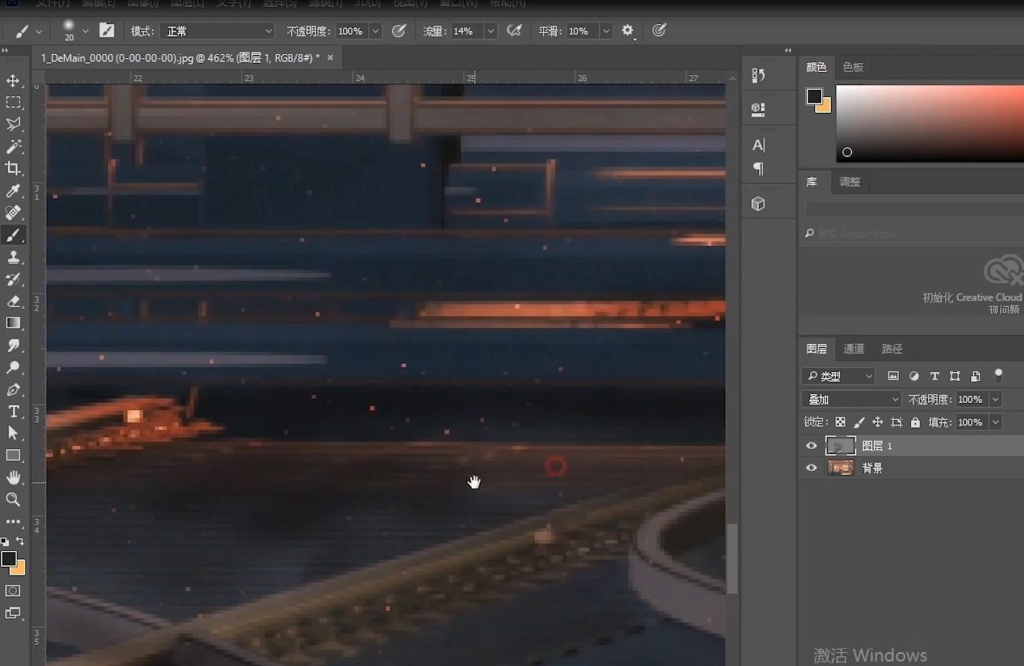Select the Brush tool in the left toolbar
Image resolution: width=1024 pixels, height=666 pixels.
coord(13,235)
